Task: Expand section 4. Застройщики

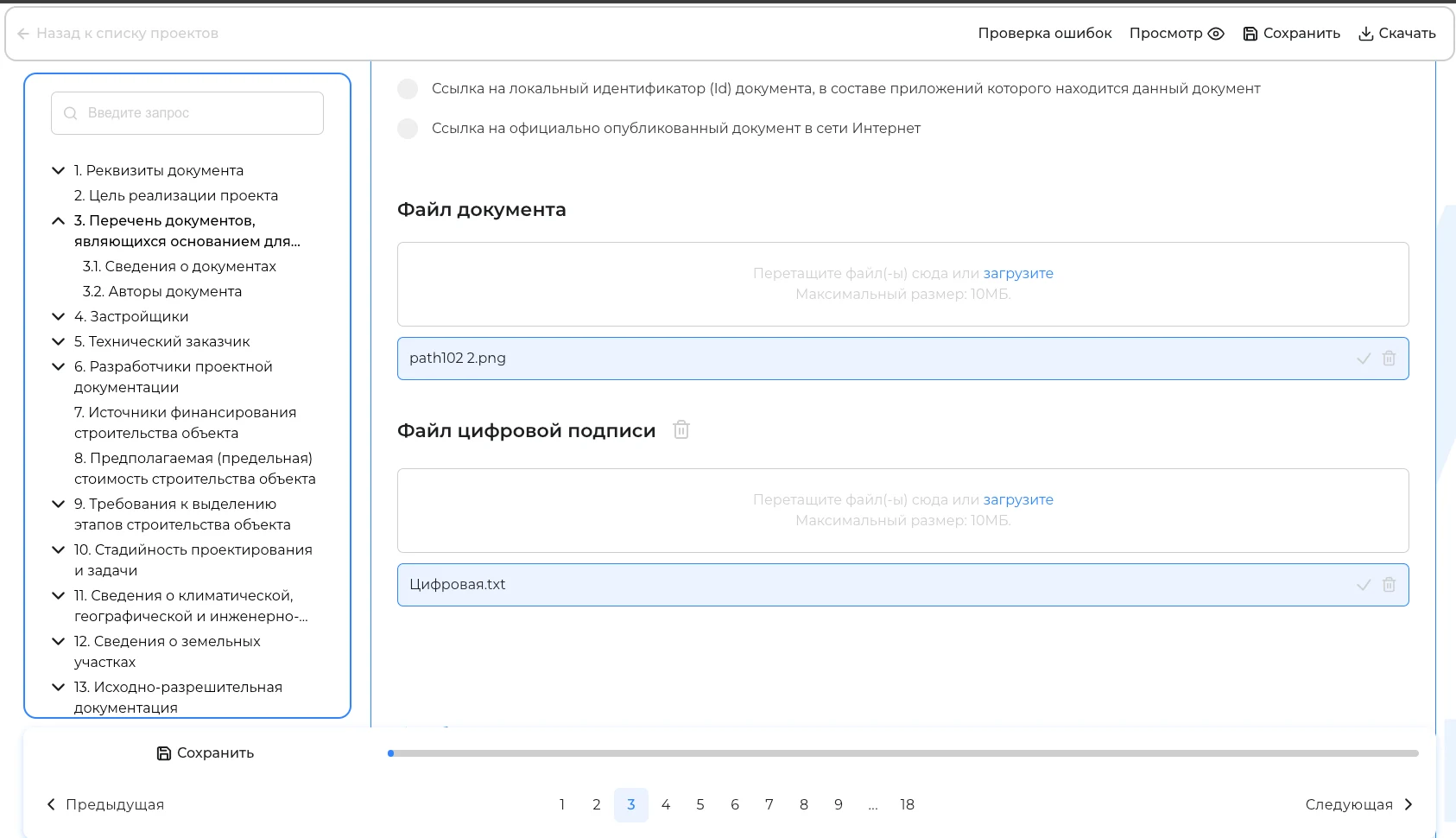Action: click(x=58, y=317)
